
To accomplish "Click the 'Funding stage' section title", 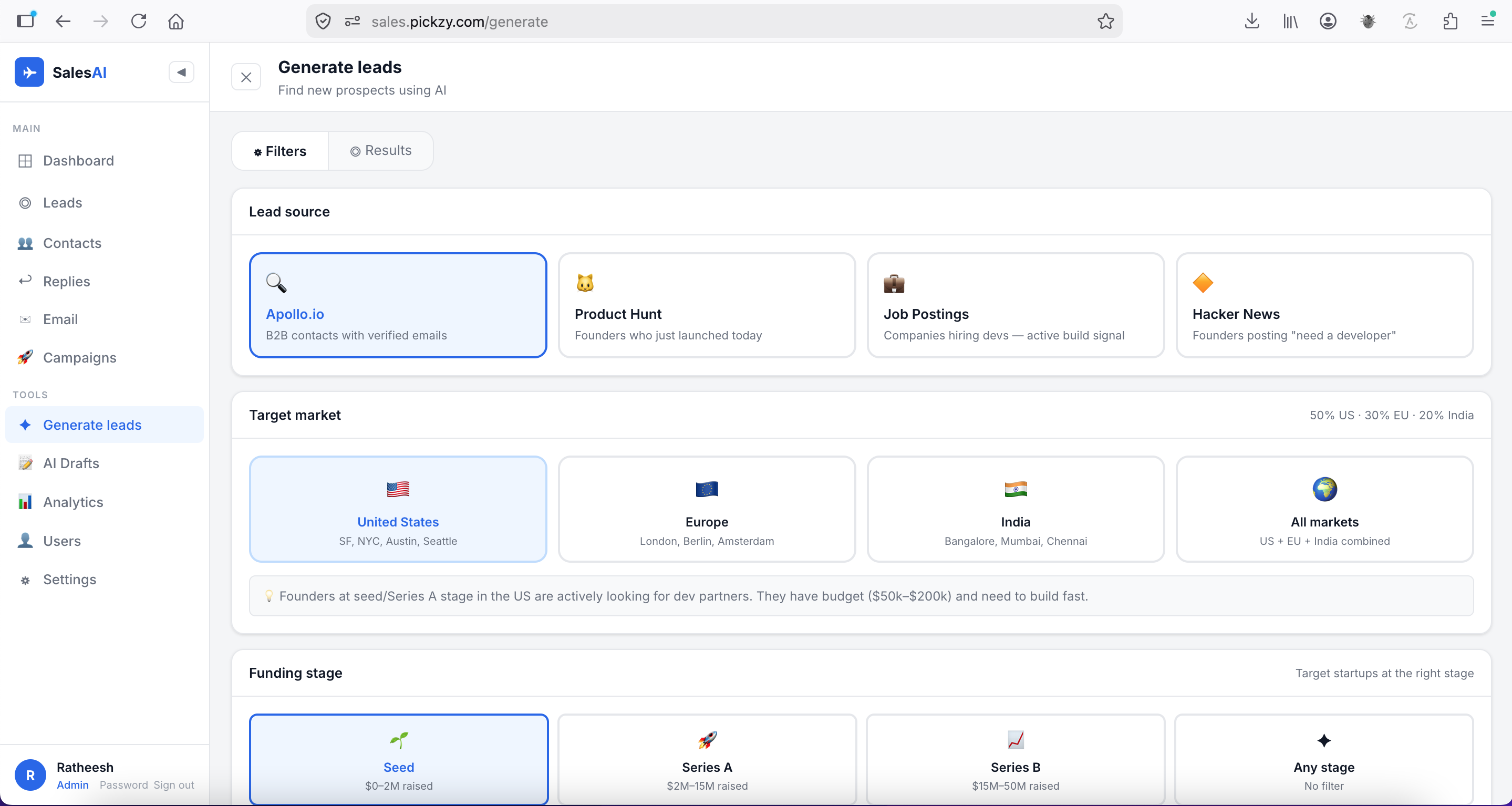I will click(295, 673).
